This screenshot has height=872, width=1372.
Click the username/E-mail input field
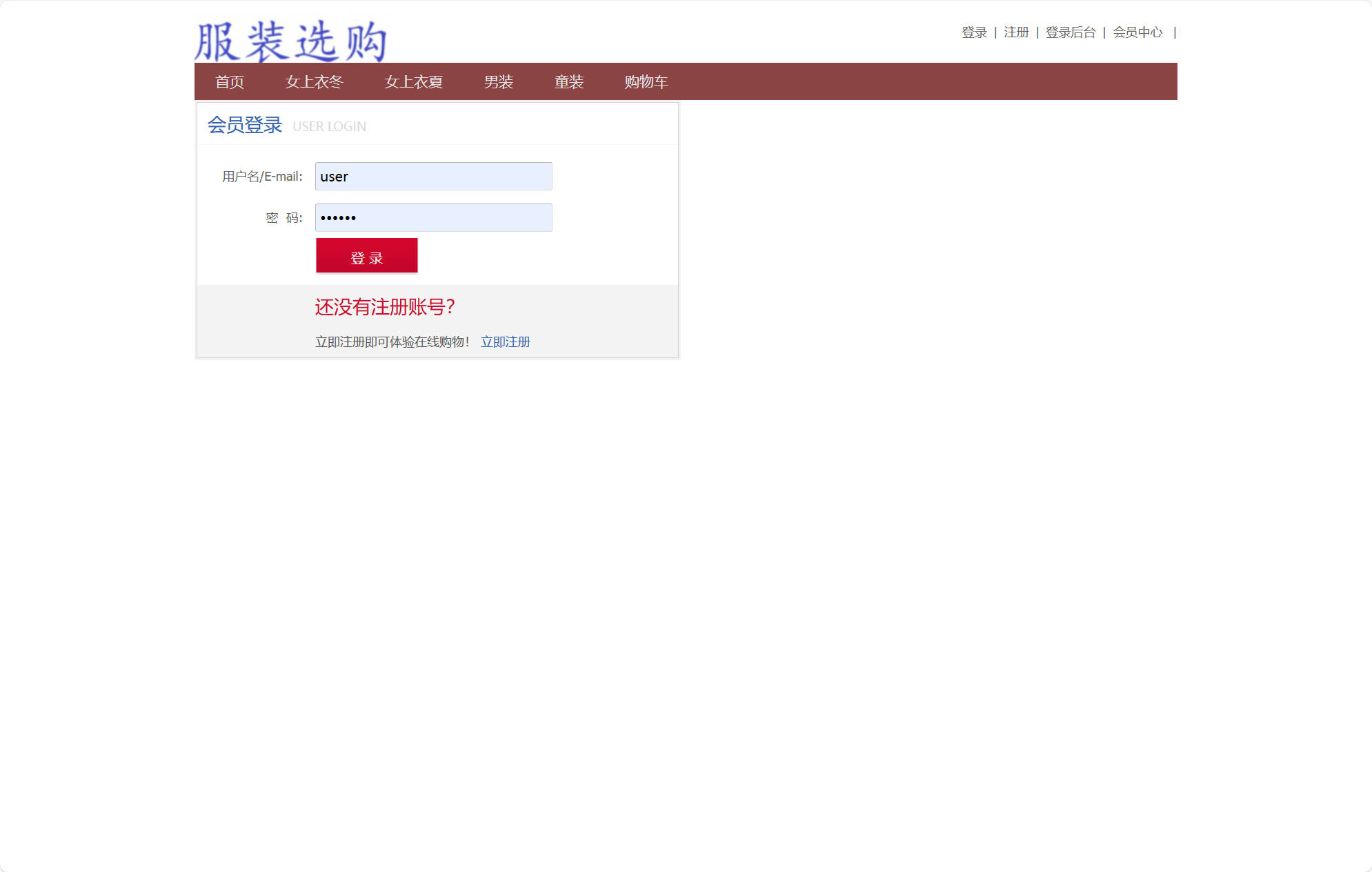point(433,176)
